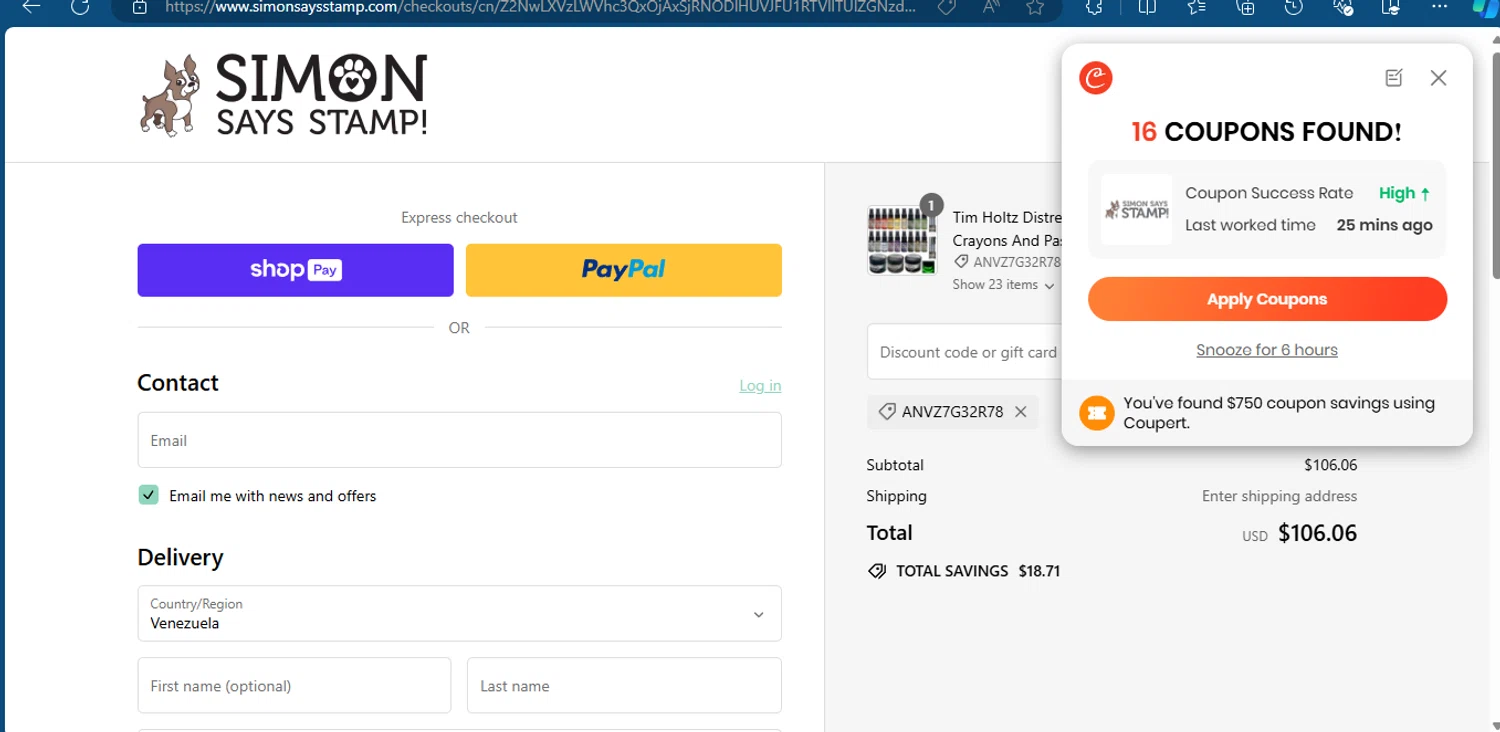Open browser History
Image resolution: width=1500 pixels, height=732 pixels.
pos(1294,7)
